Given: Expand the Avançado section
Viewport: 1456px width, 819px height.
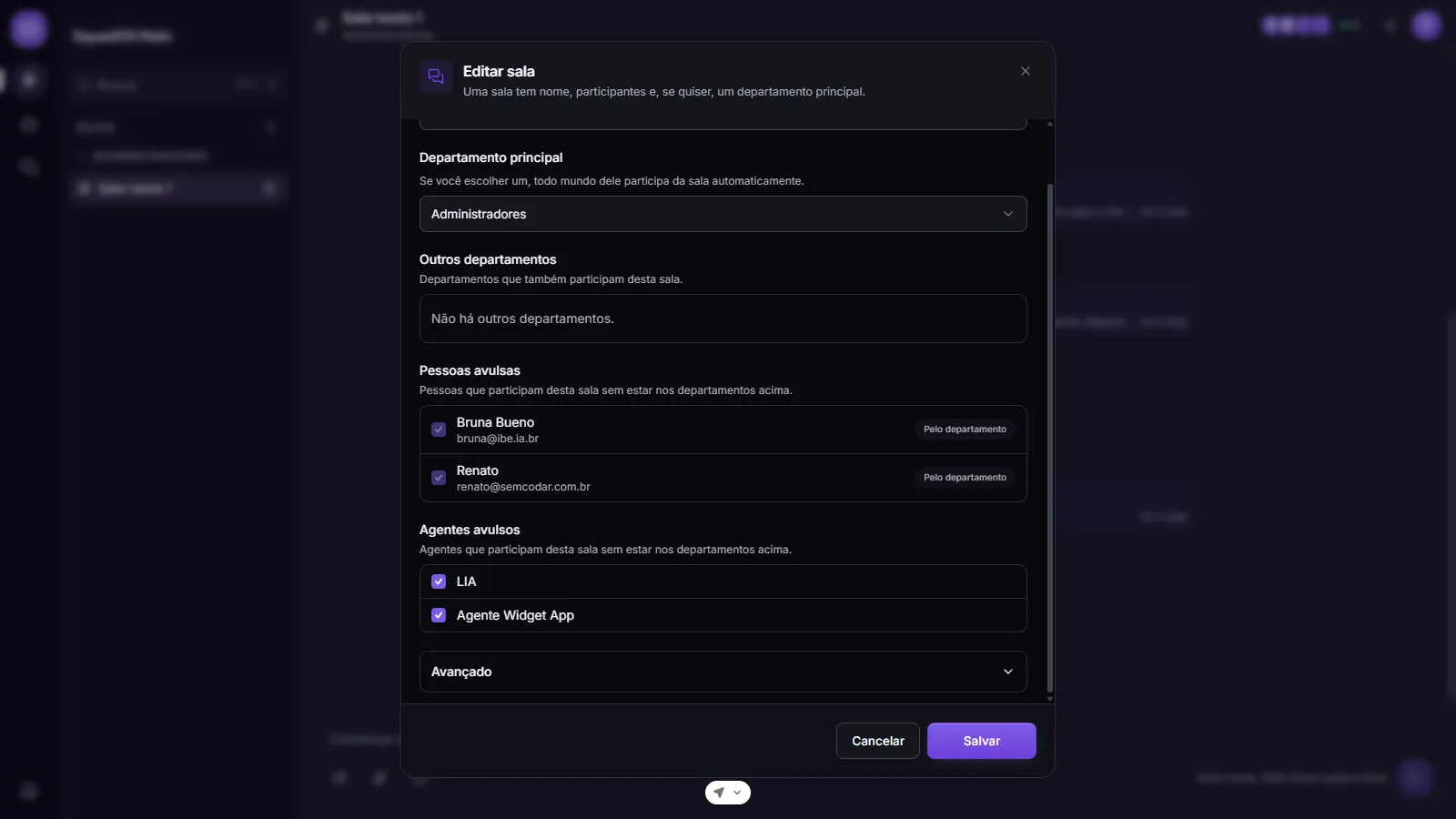Looking at the screenshot, I should click(723, 672).
